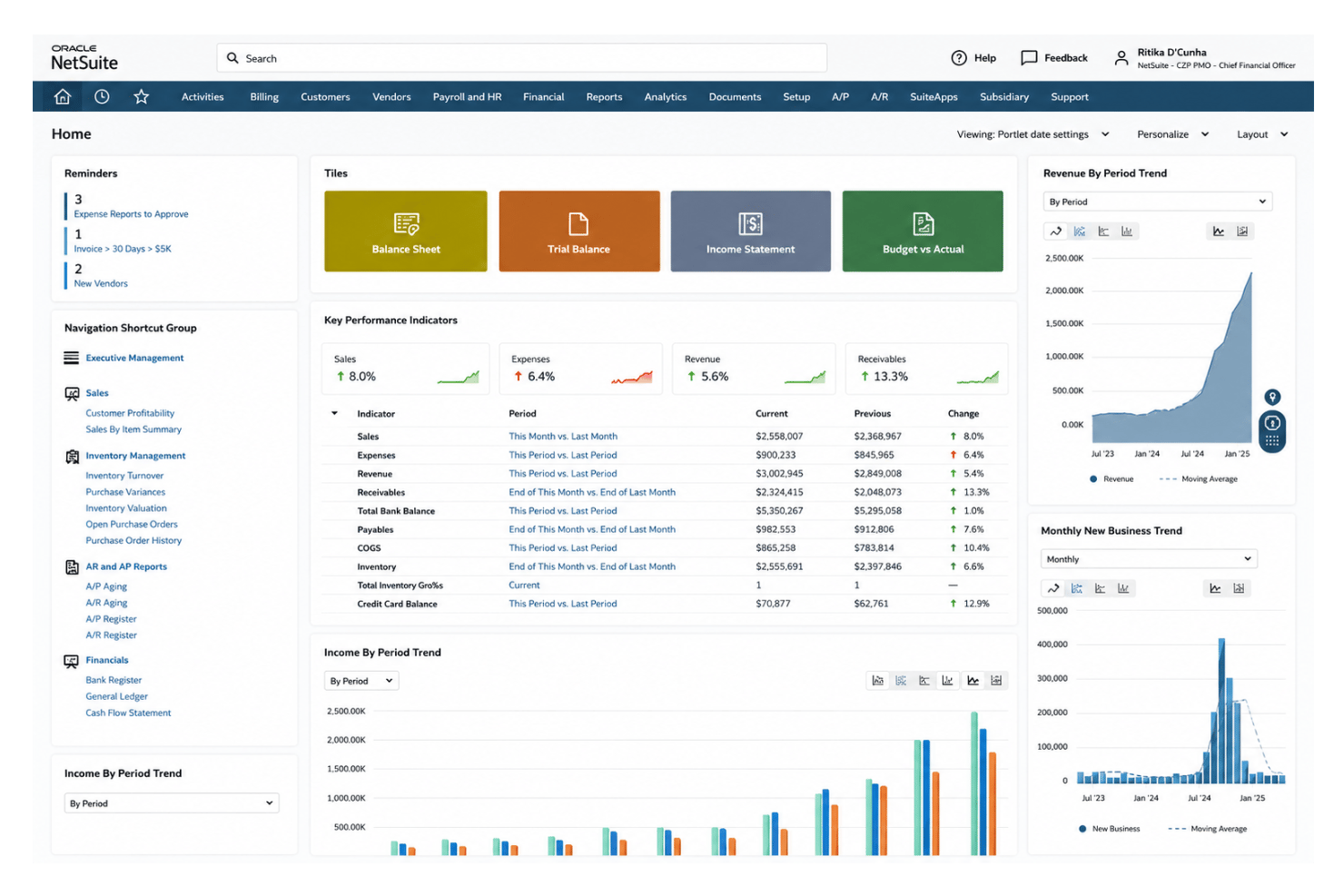Select column chart icon in Revenue By Period Trend
The height and width of the screenshot is (896, 1344).
click(1127, 231)
